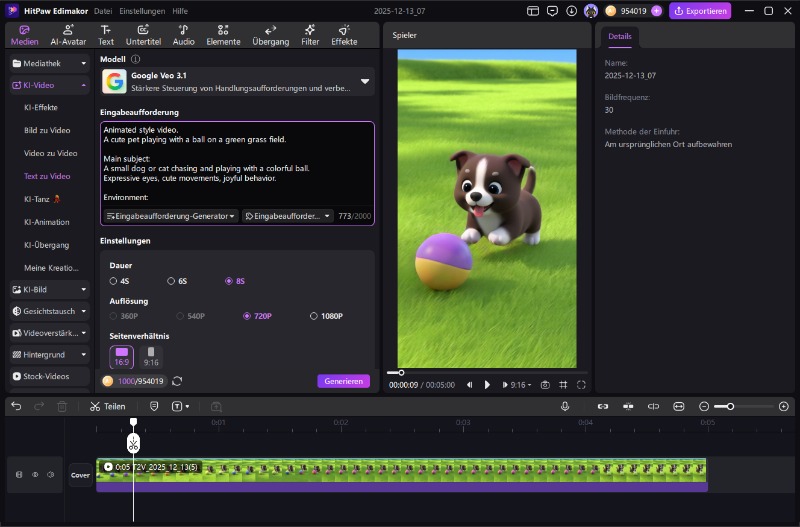Switch to the Audio tab
800x527 pixels.
[x=184, y=35]
